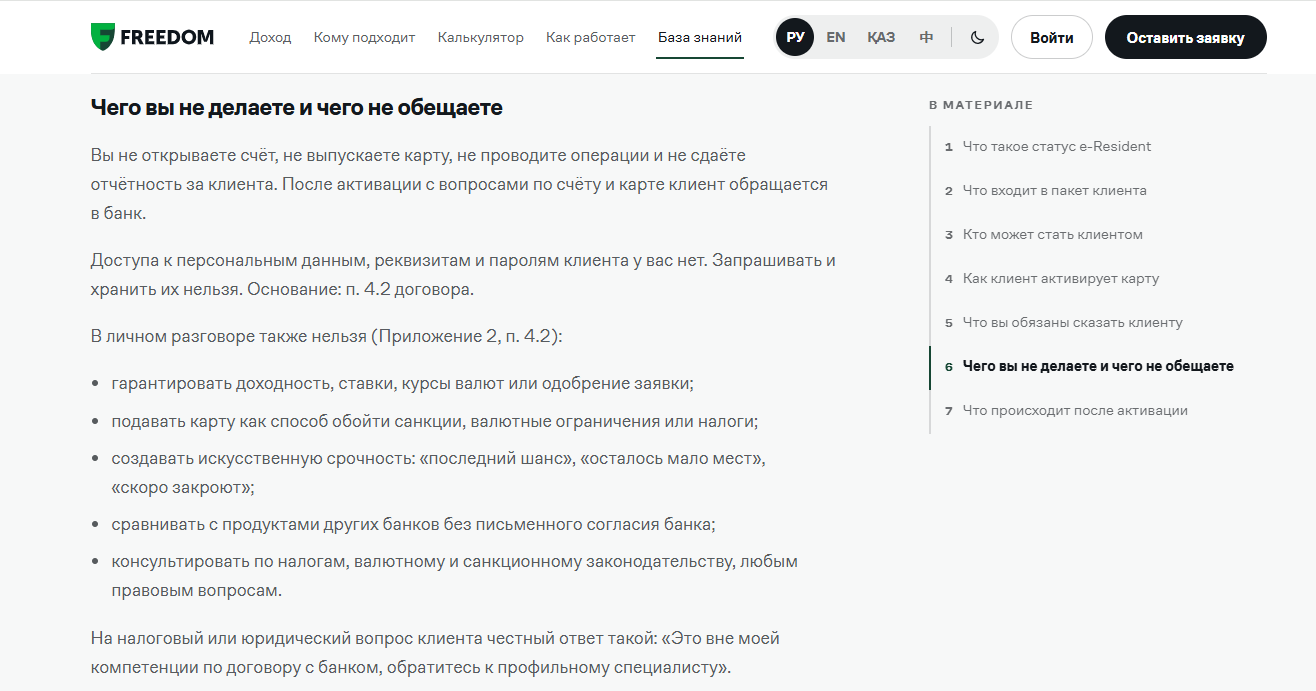Jump to Что происходит после активации
Image resolution: width=1316 pixels, height=691 pixels.
coord(1074,410)
